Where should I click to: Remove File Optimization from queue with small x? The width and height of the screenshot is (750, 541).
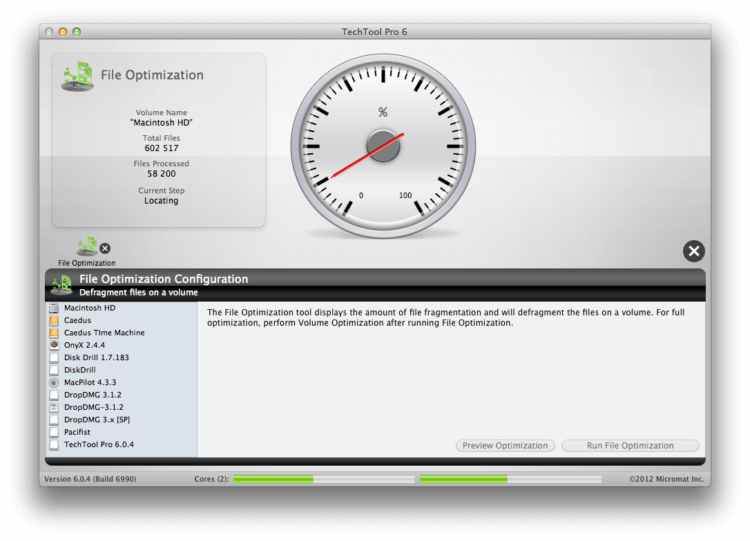pos(105,248)
